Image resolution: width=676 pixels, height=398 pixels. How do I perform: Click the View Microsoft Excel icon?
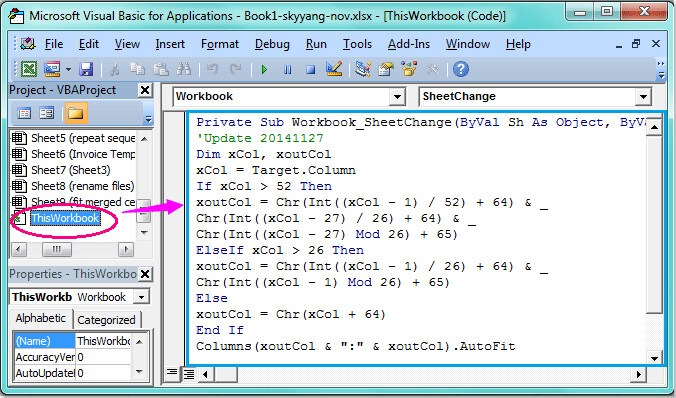(29, 69)
